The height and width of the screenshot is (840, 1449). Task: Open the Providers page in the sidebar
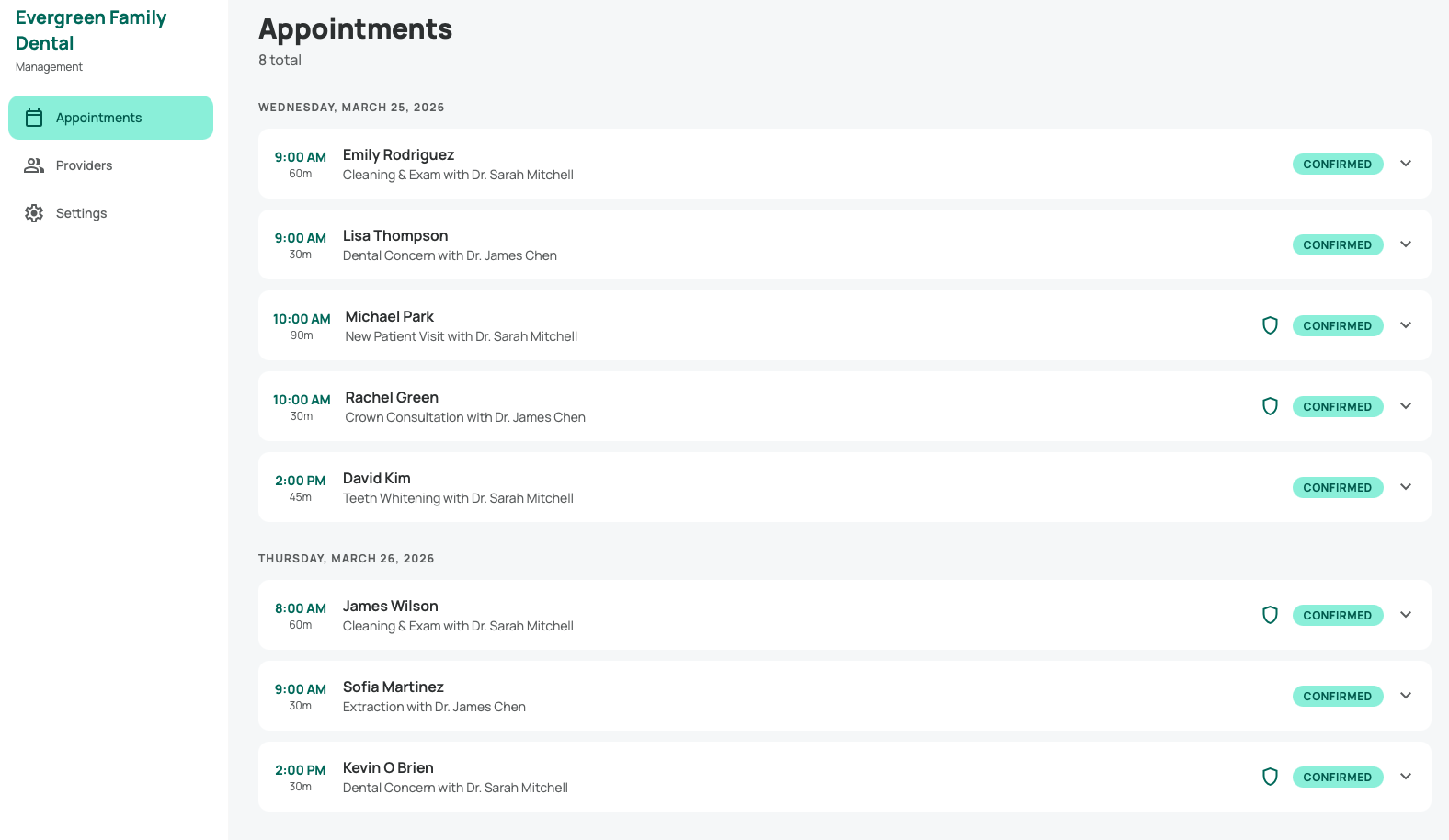pyautogui.click(x=84, y=165)
